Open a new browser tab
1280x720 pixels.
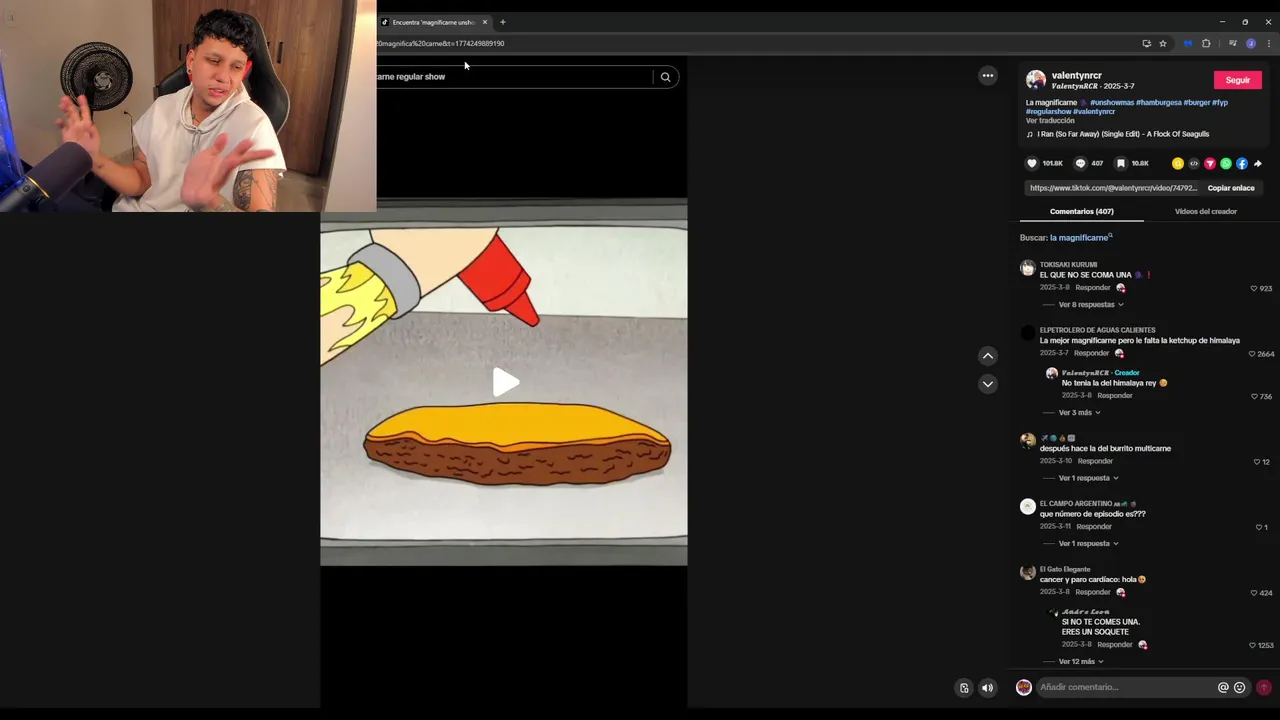[x=503, y=22]
